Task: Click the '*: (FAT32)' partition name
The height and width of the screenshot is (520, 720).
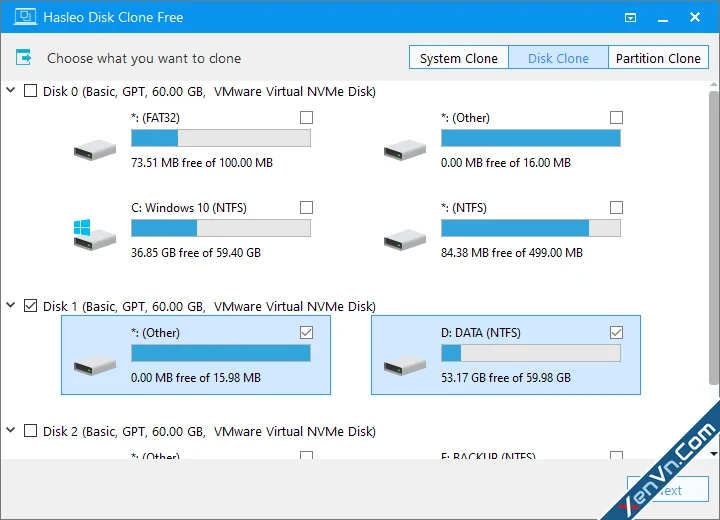Action: coord(155,118)
